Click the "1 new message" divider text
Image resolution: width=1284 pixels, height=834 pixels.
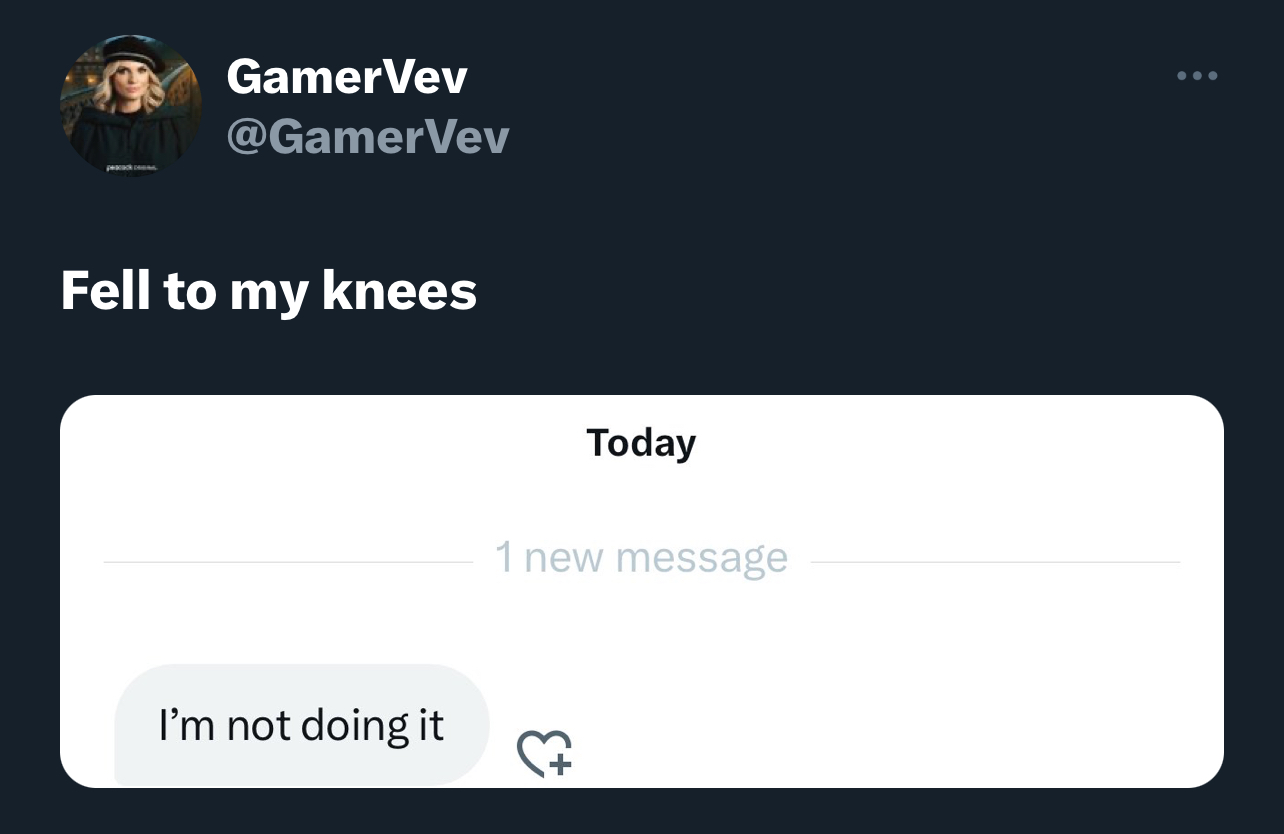pos(642,558)
